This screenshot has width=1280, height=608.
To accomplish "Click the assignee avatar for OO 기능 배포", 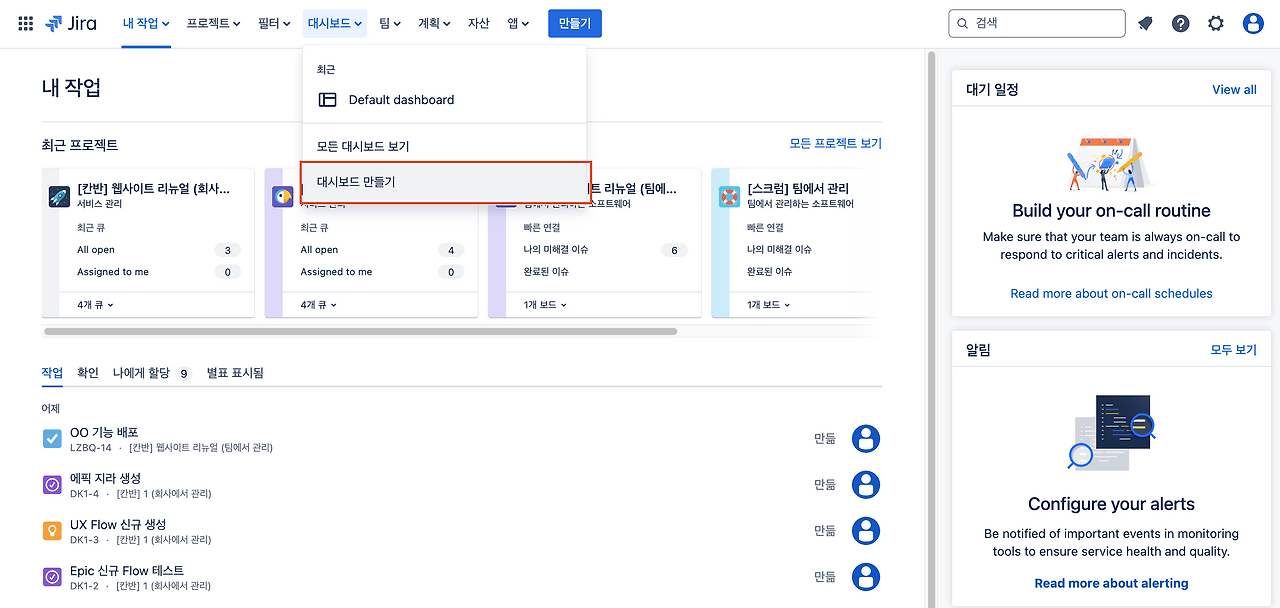I will [866, 438].
